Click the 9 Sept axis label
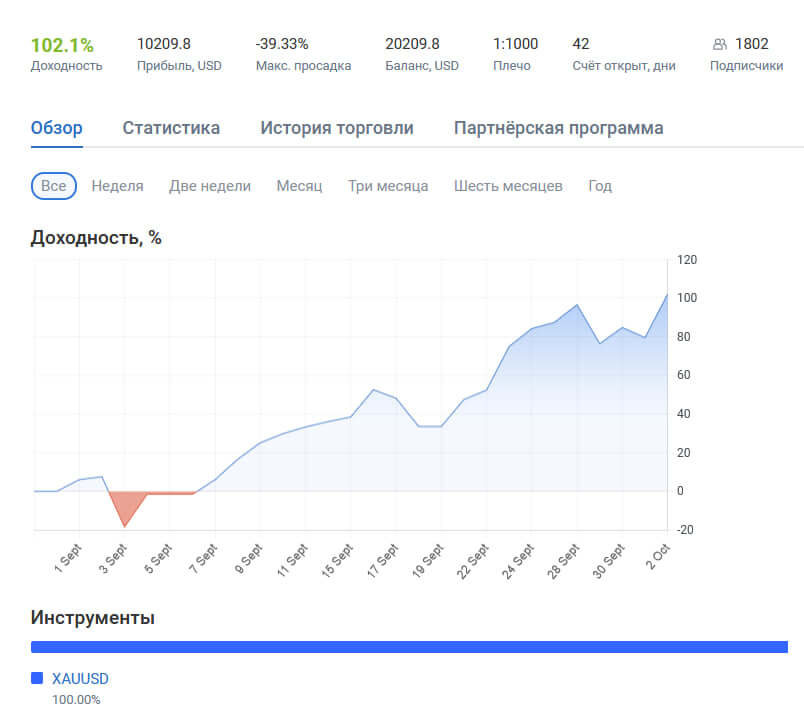Image resolution: width=804 pixels, height=714 pixels. (x=249, y=559)
